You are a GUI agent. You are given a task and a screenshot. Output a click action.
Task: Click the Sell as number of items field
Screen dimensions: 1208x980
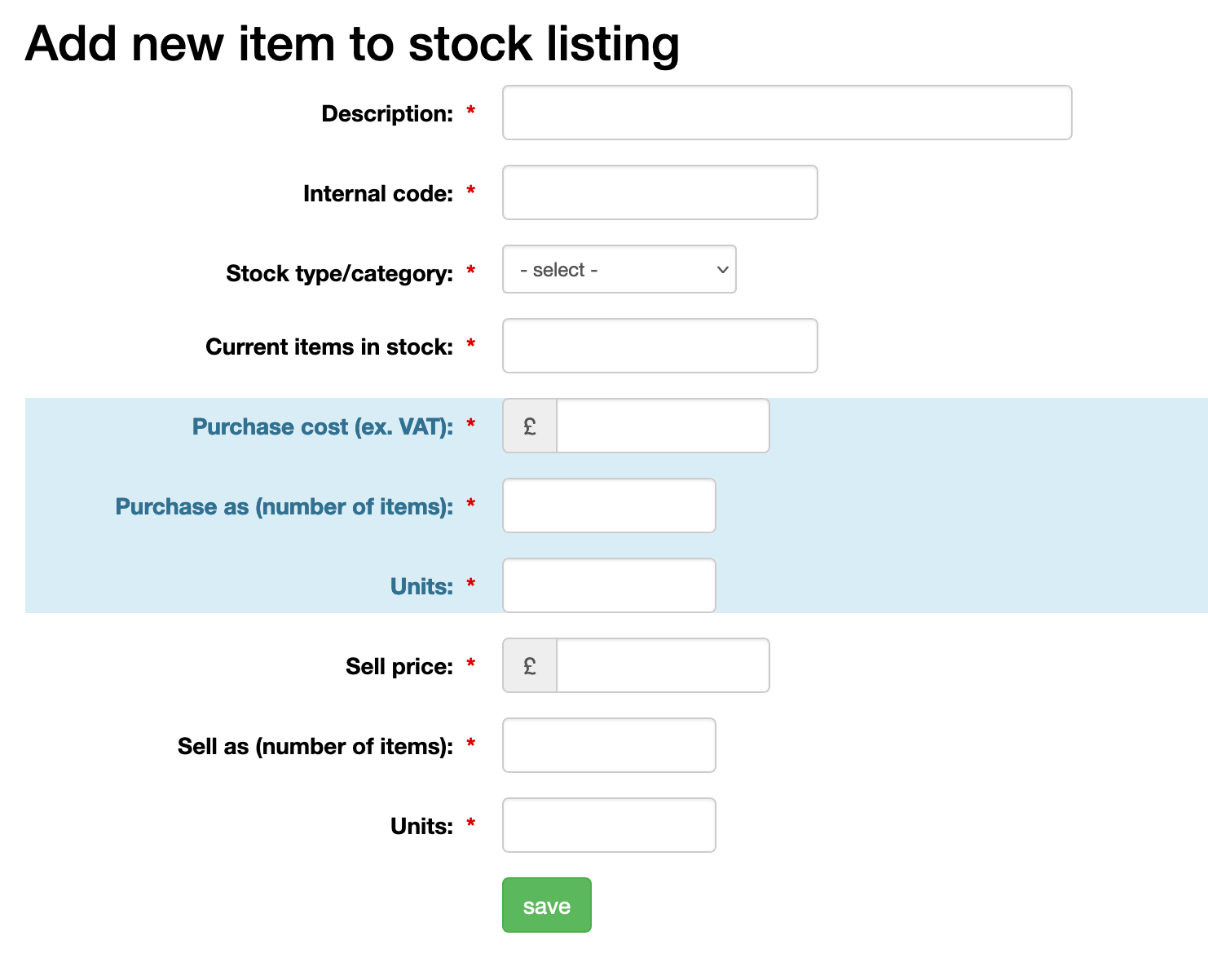pos(609,745)
